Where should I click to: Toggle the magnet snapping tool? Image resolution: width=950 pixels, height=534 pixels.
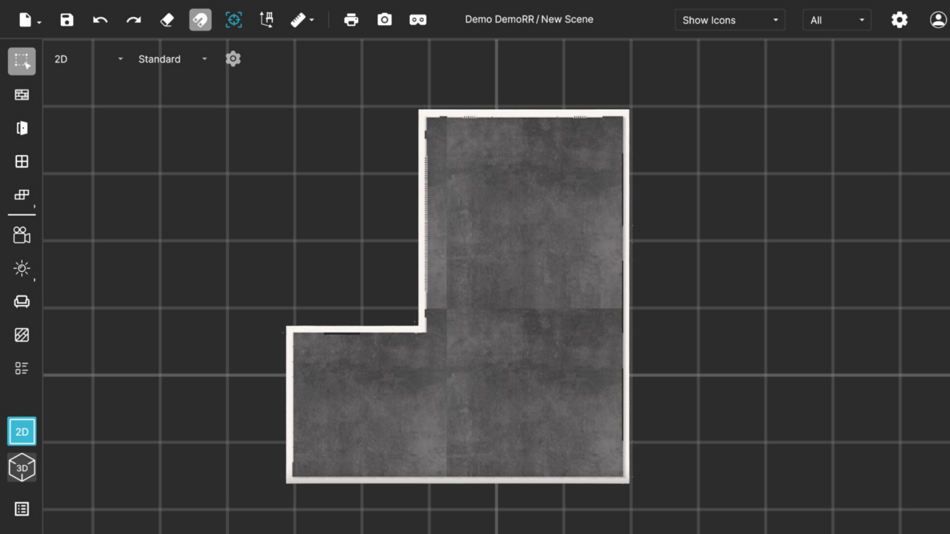(x=200, y=20)
